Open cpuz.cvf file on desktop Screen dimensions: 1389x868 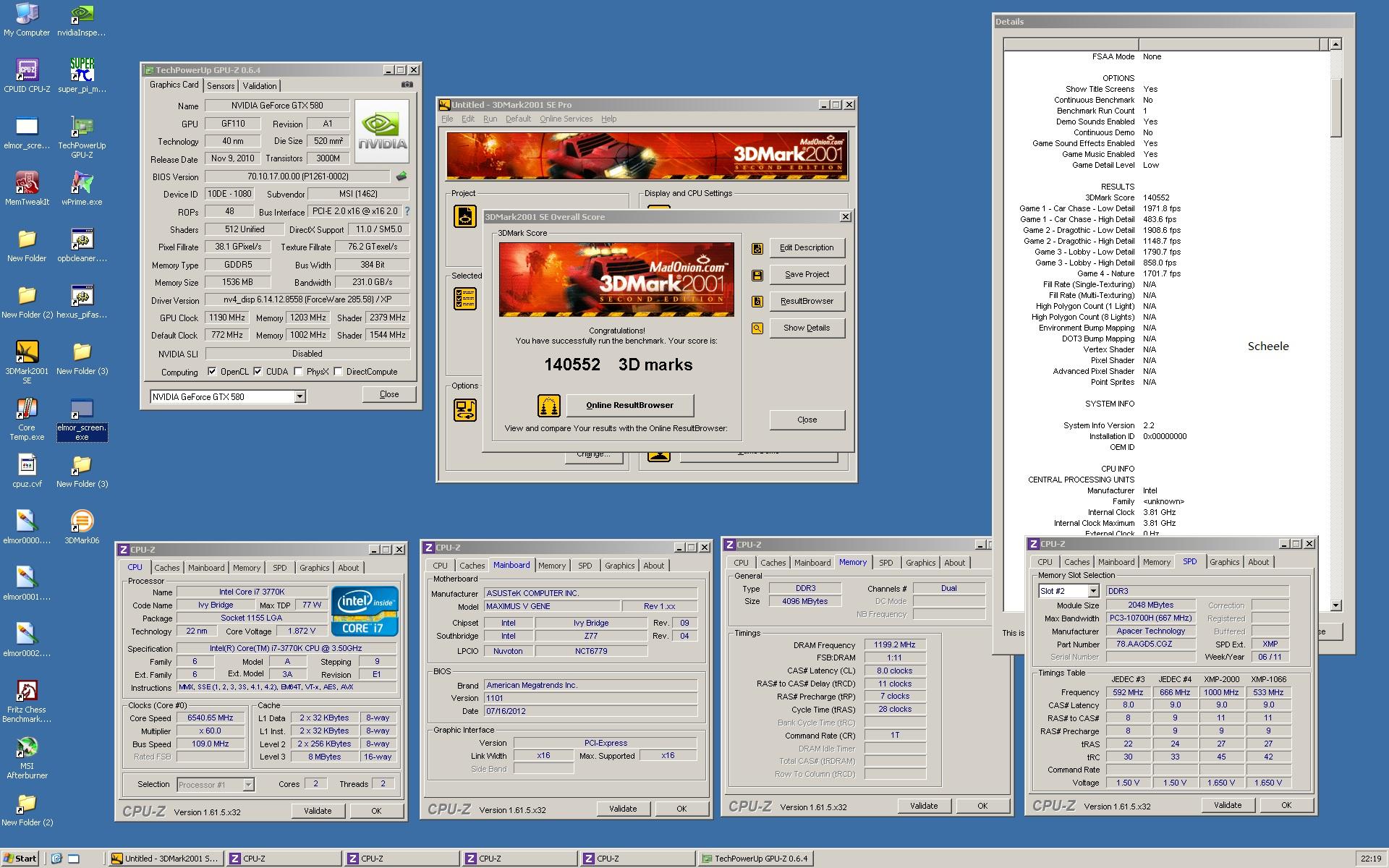pyautogui.click(x=27, y=471)
